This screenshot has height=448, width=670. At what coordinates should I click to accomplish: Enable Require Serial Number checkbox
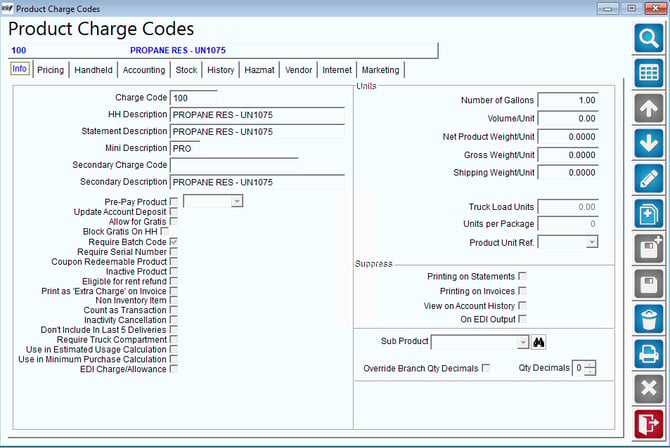pos(174,251)
